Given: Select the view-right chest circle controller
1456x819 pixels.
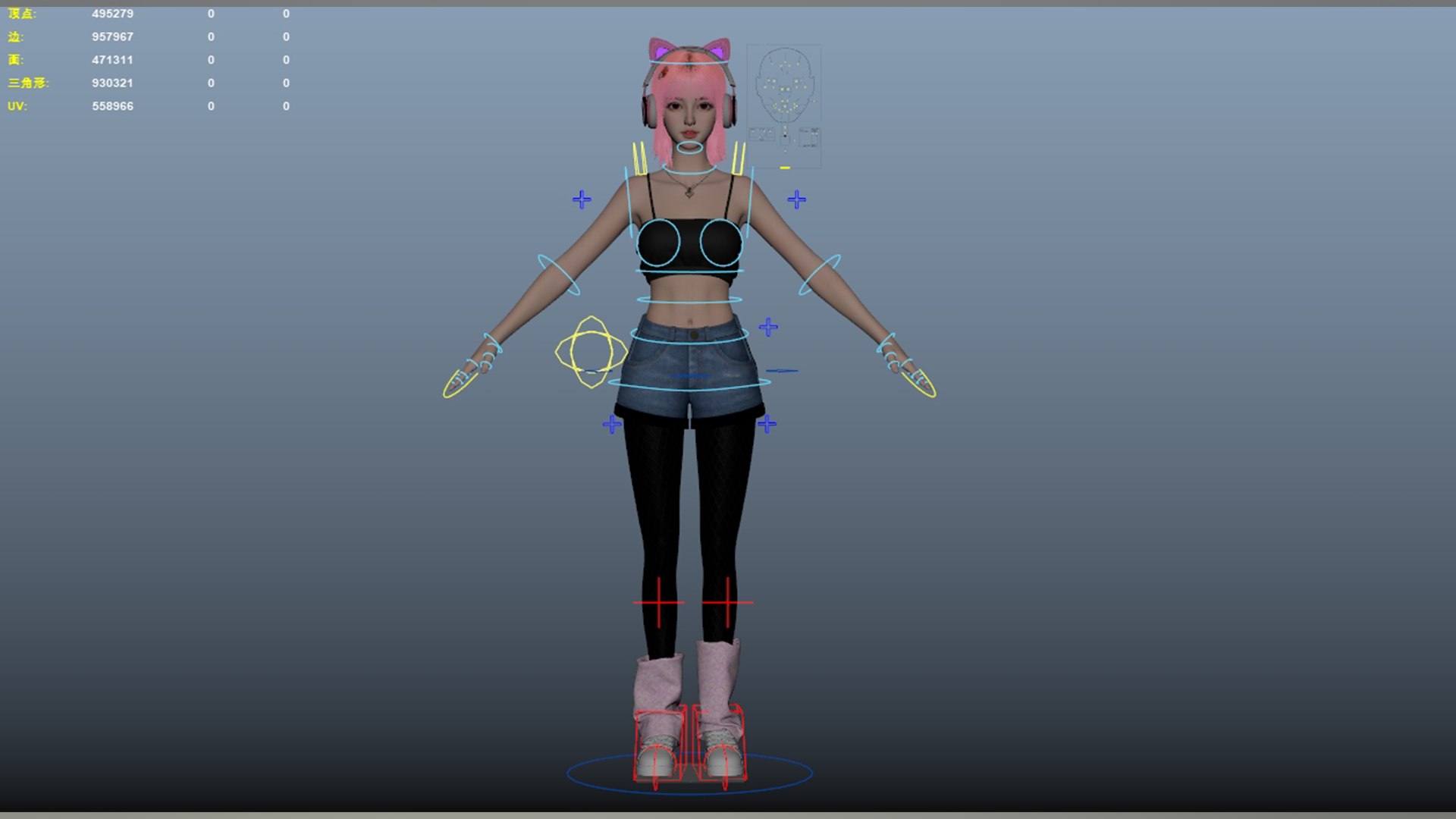Looking at the screenshot, I should pos(720,243).
